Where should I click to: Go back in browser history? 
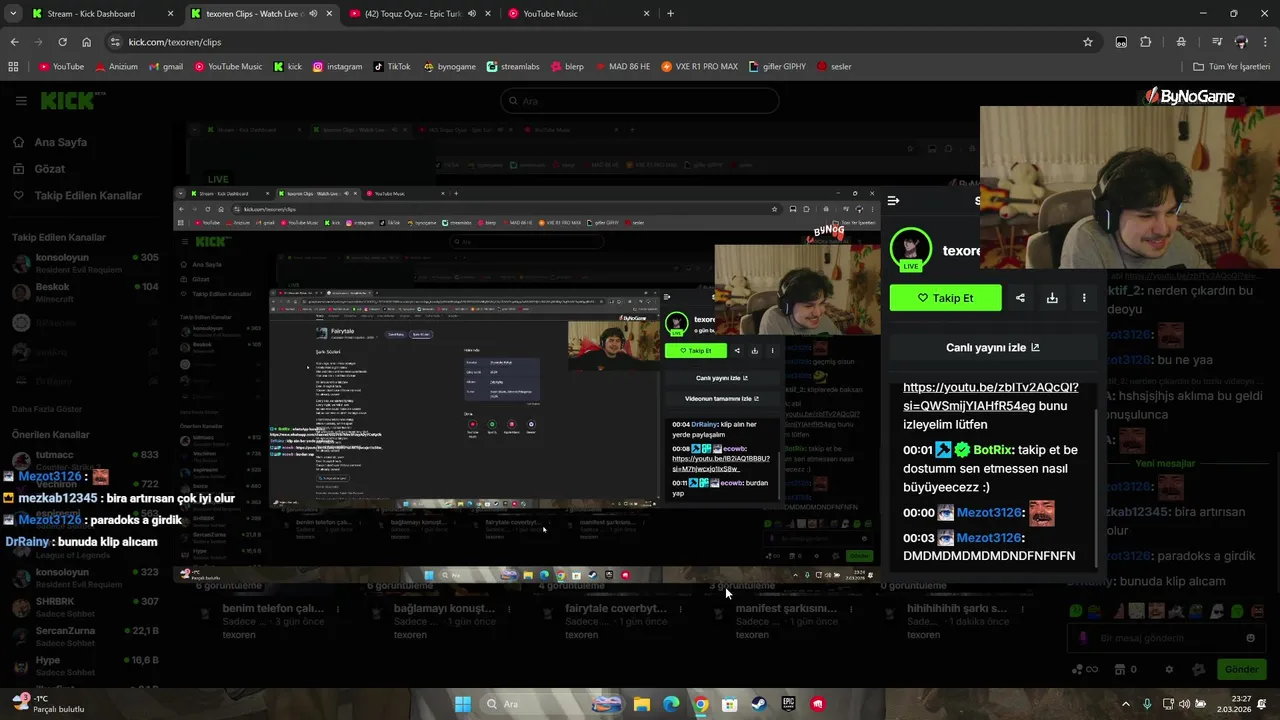click(14, 42)
